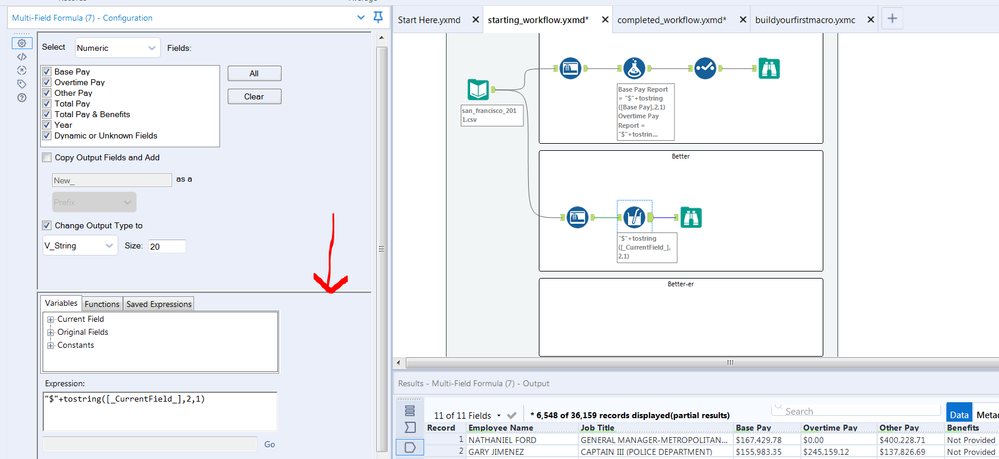Click the Employee Name column header
This screenshot has height=459, width=999.
[x=521, y=428]
